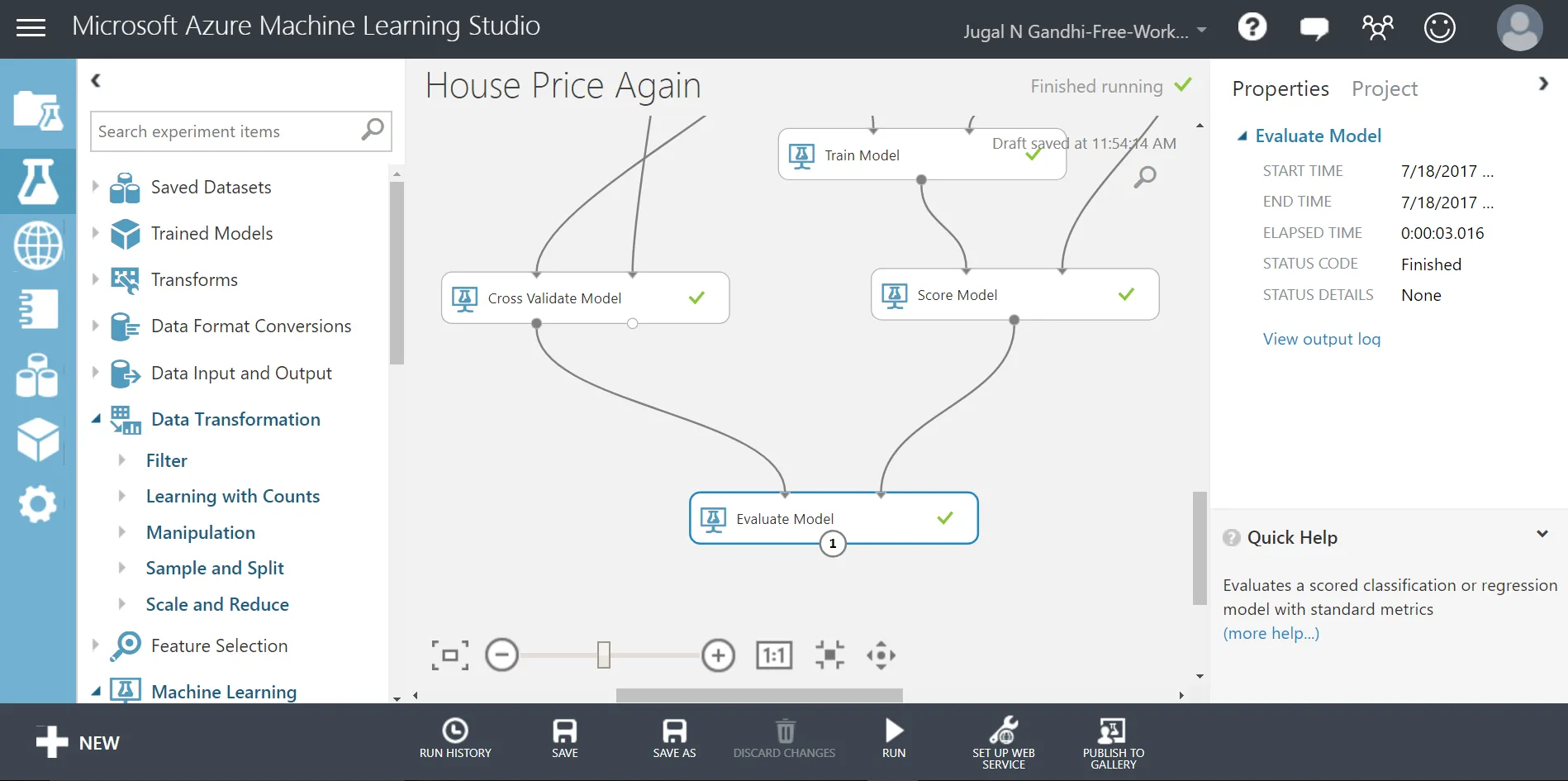Zoom in with the plus button

coord(718,655)
